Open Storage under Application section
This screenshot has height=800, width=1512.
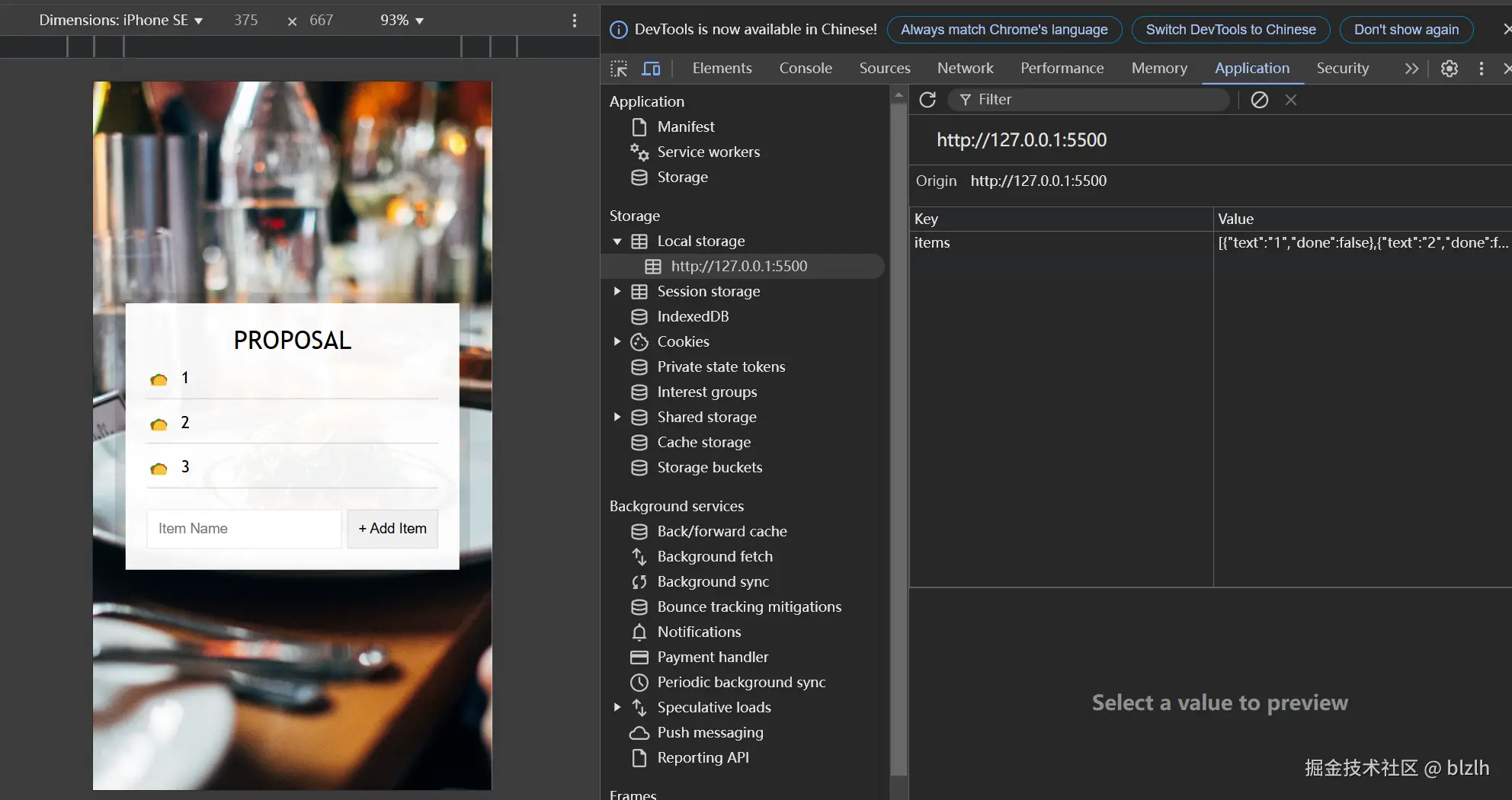(682, 178)
